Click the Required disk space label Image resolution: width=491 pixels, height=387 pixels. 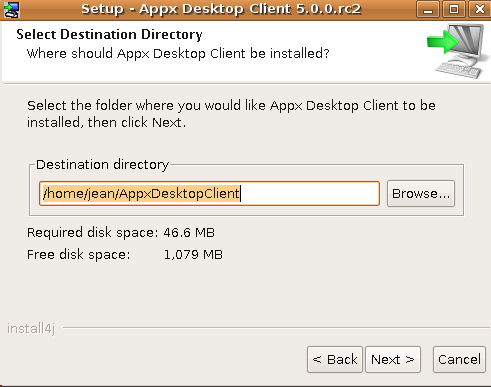pyautogui.click(x=92, y=233)
